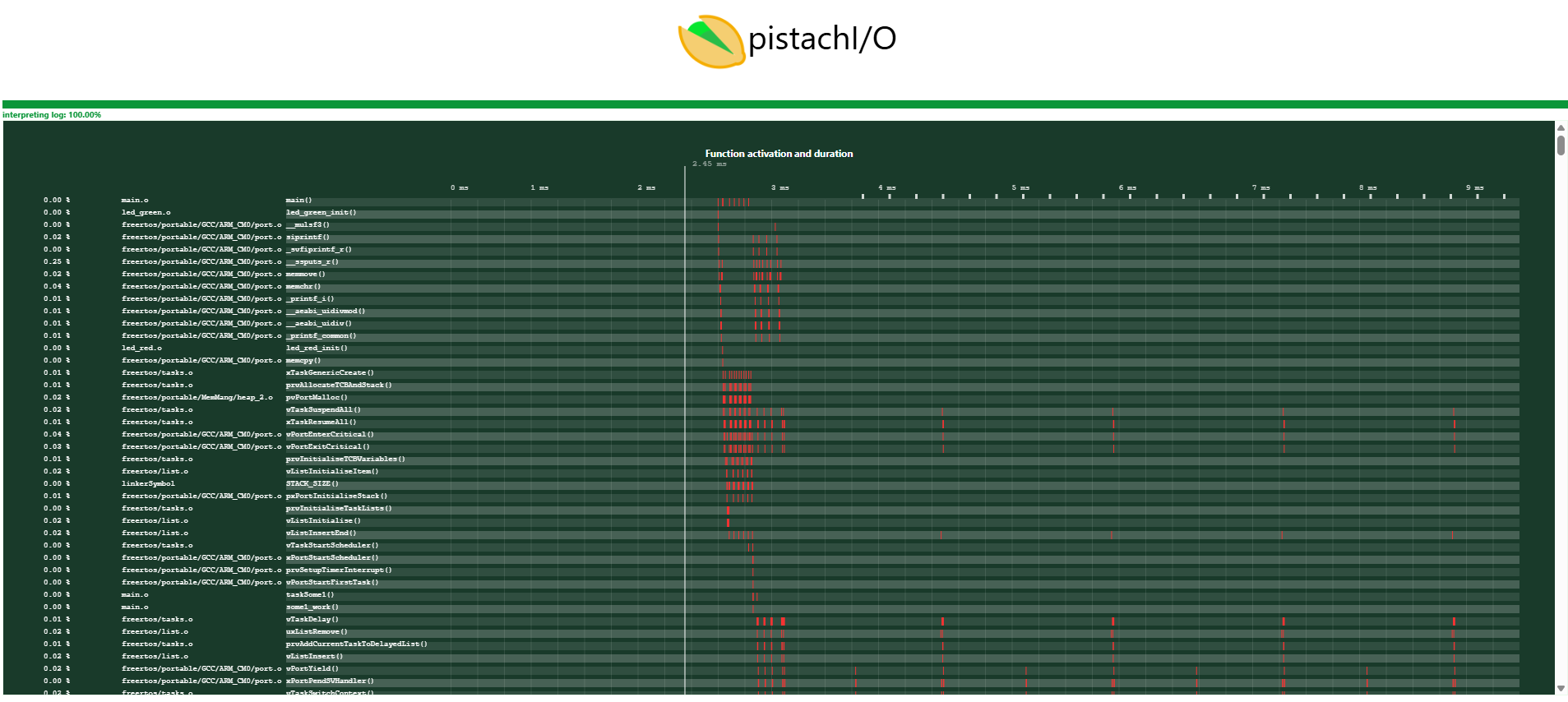Select the led_green_init() function label
Image resolution: width=1568 pixels, height=702 pixels.
tap(321, 213)
